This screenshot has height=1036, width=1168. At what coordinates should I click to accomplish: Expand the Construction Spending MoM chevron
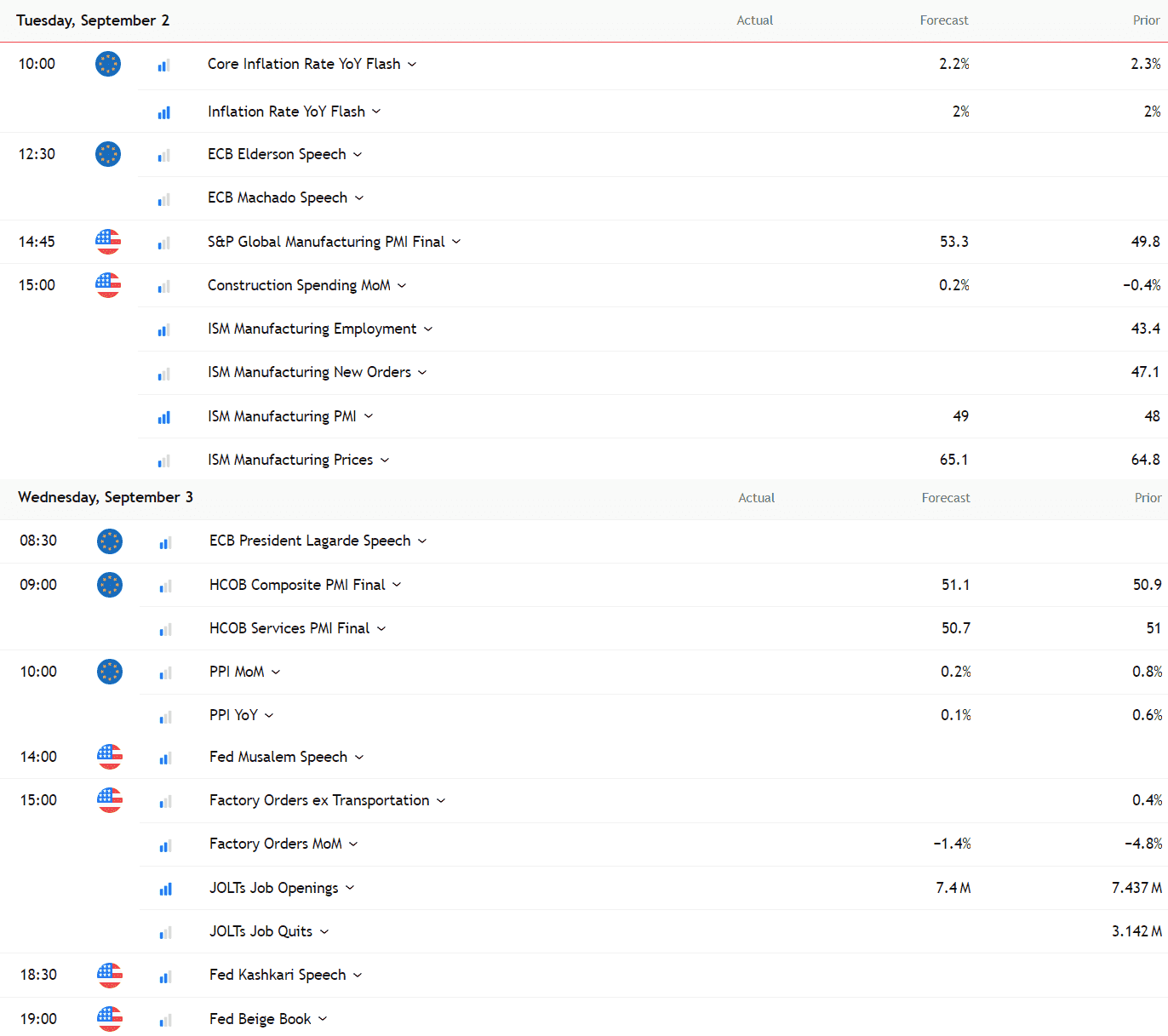tap(402, 286)
